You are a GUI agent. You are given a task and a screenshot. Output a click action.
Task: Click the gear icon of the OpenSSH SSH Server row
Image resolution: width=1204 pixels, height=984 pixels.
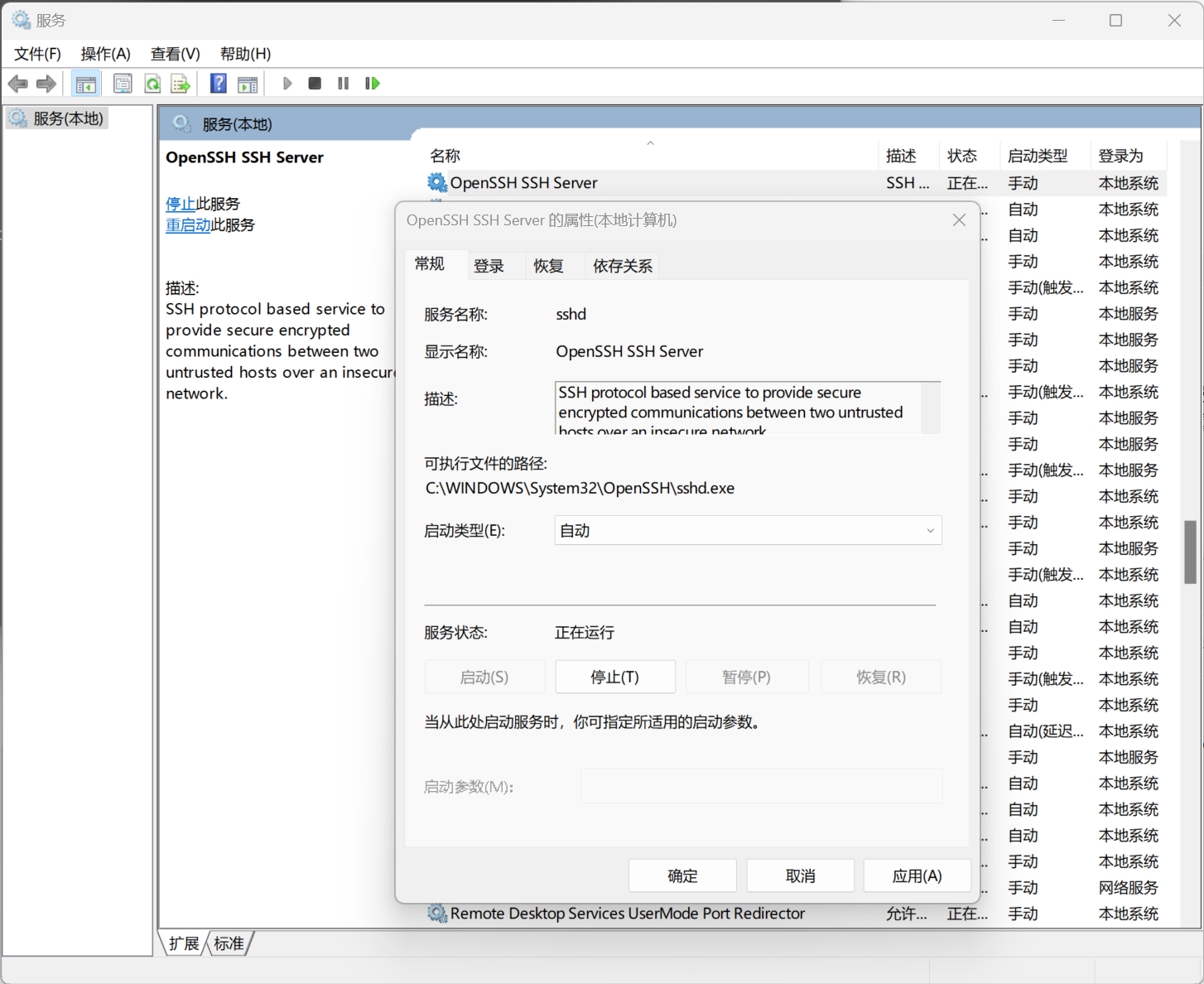pos(436,182)
